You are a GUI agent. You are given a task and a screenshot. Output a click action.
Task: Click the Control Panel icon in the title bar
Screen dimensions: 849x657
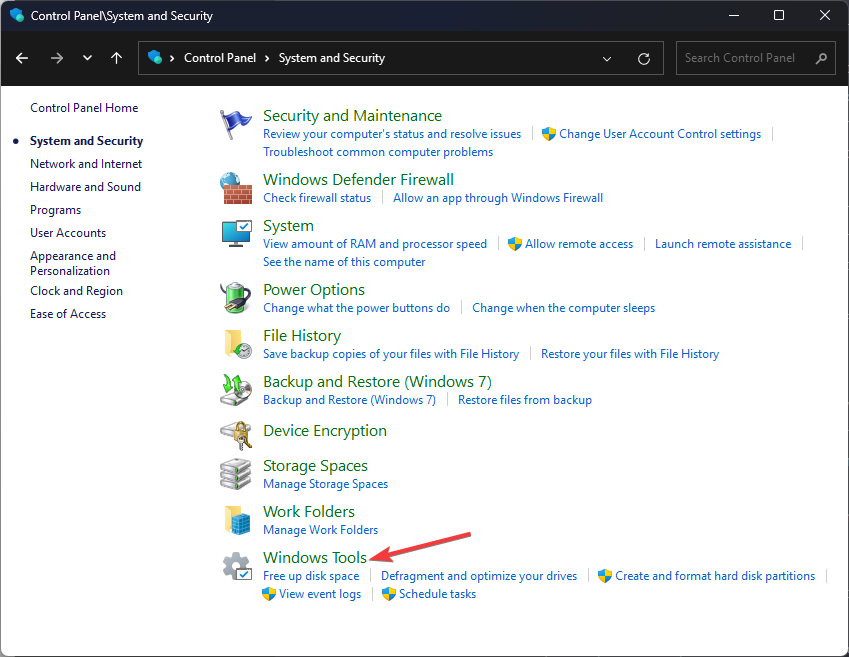tap(17, 15)
